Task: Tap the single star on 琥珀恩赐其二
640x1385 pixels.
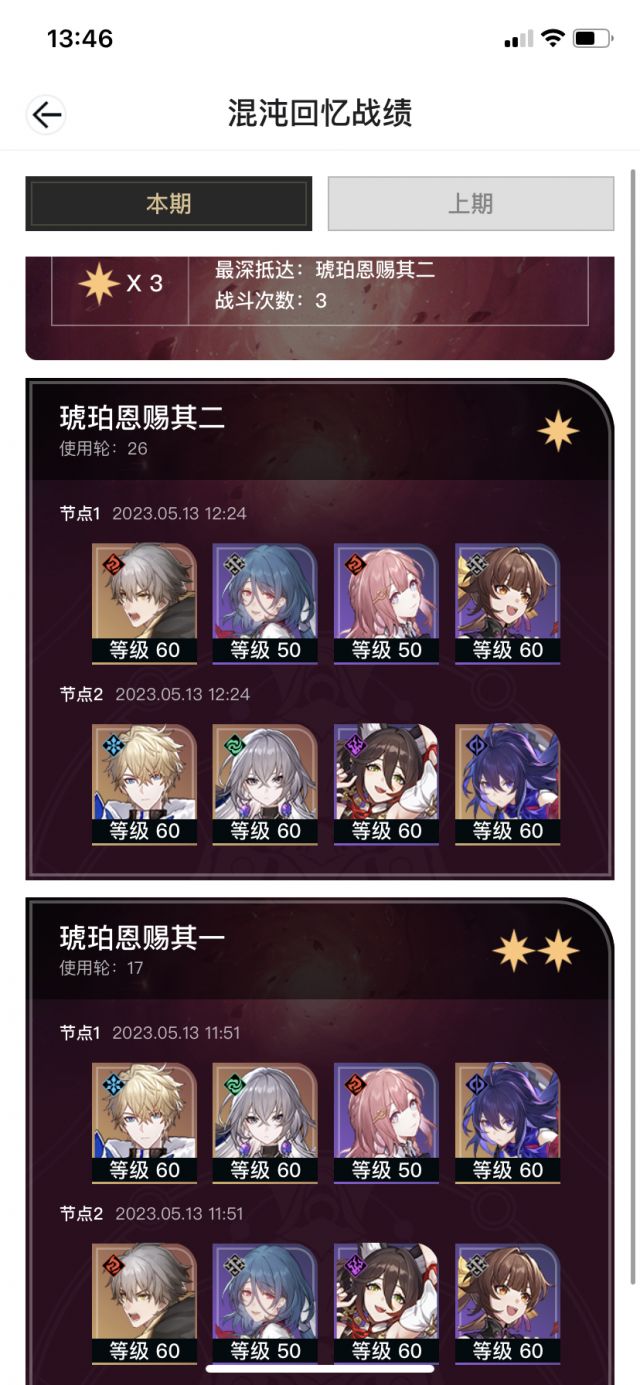Action: (558, 431)
